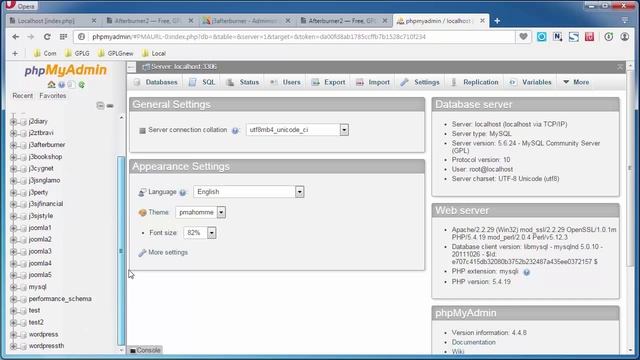Expand the wordpress database node
The image size is (640, 360).
click(13, 335)
